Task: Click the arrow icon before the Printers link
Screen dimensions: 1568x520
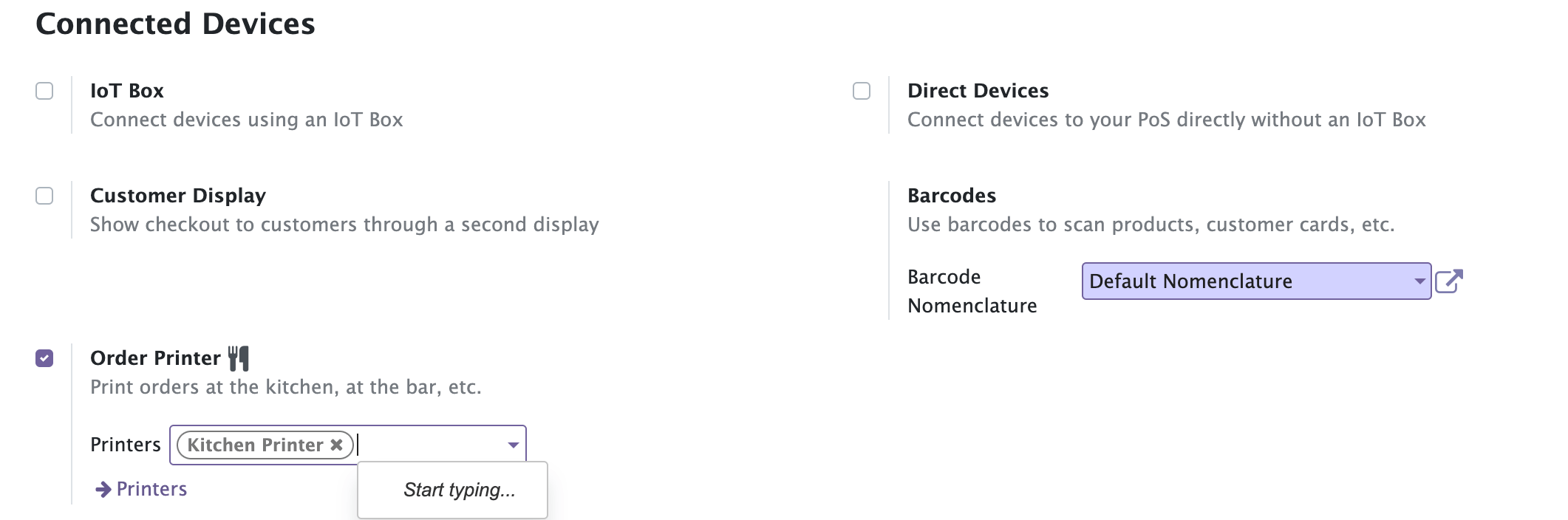Action: [103, 489]
